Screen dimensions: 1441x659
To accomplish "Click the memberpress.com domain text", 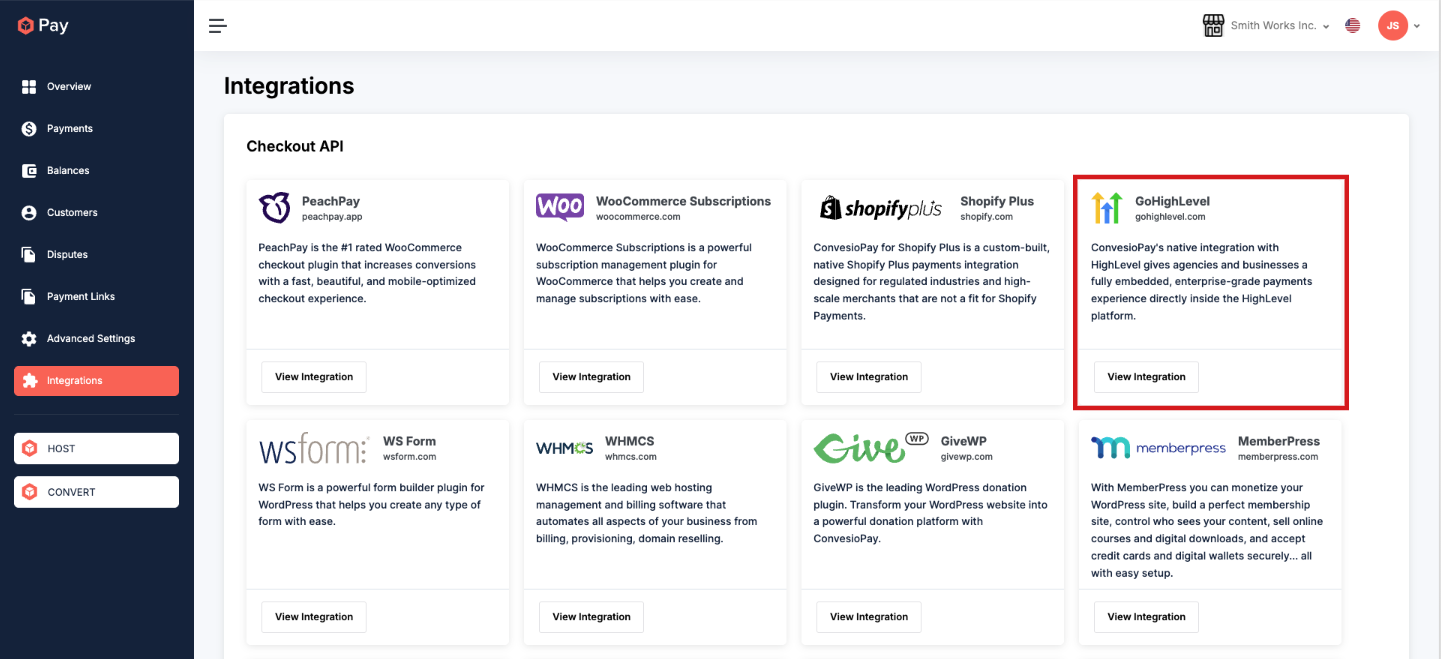I will (1279, 457).
